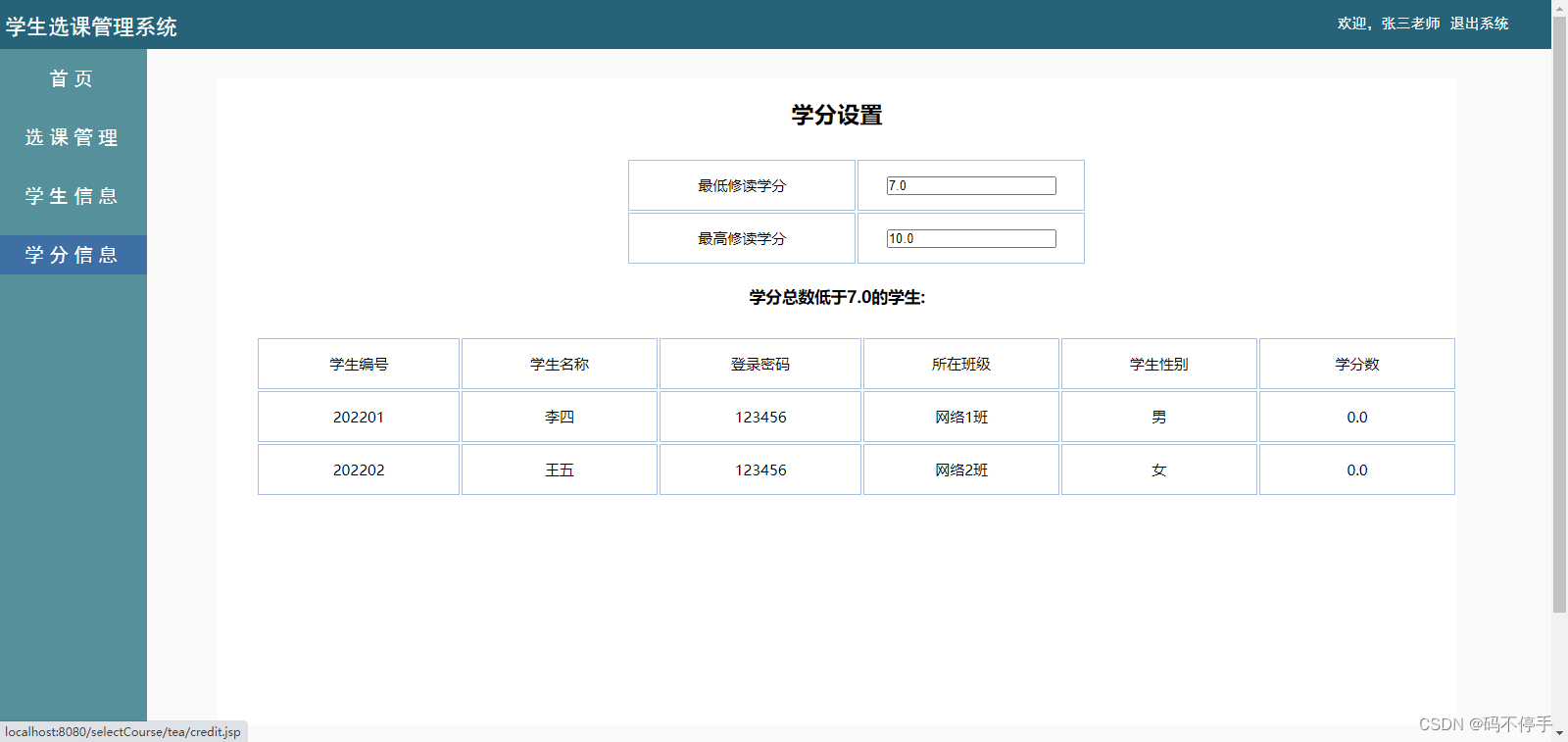Viewport: 1568px width, 742px height.
Task: Click the 学分总数低于7.0的学生 heading
Action: tap(837, 297)
